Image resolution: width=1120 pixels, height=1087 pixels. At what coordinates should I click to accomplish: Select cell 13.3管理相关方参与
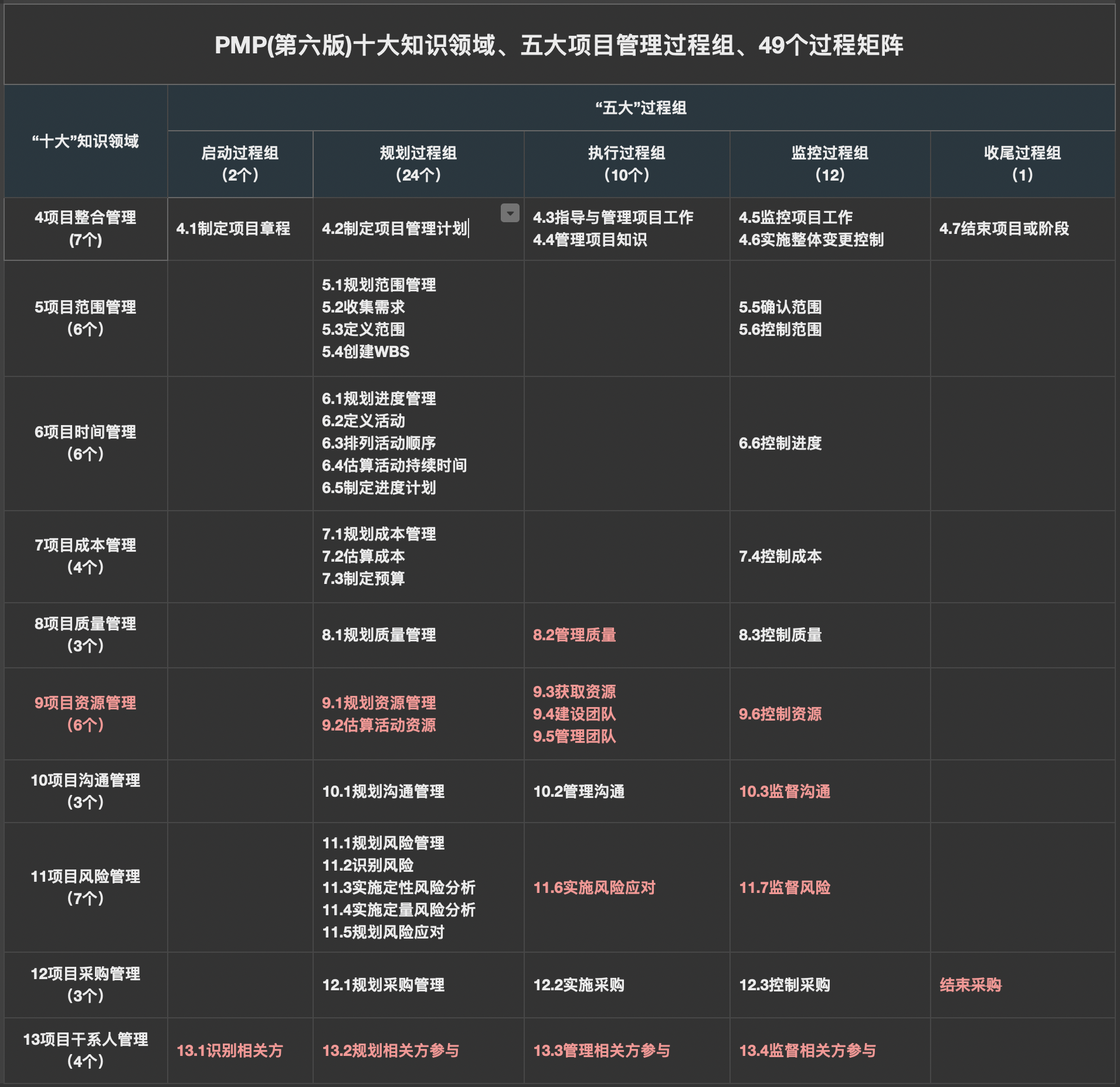(627, 1051)
